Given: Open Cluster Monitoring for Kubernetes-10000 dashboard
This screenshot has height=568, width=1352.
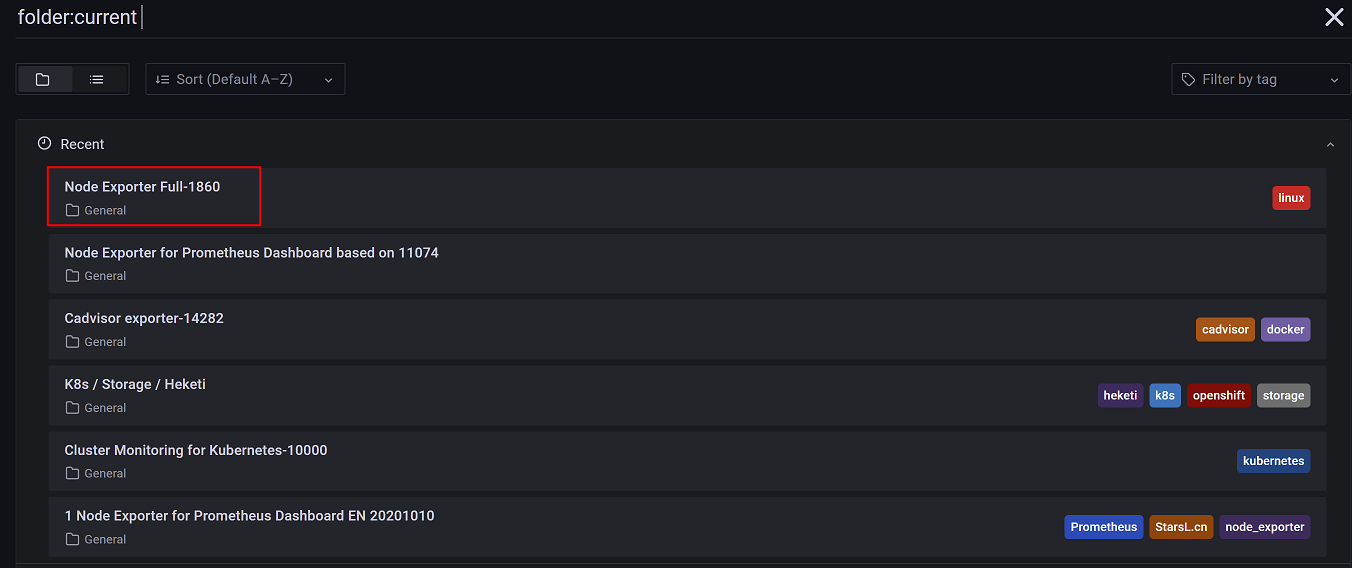Looking at the screenshot, I should click(196, 450).
